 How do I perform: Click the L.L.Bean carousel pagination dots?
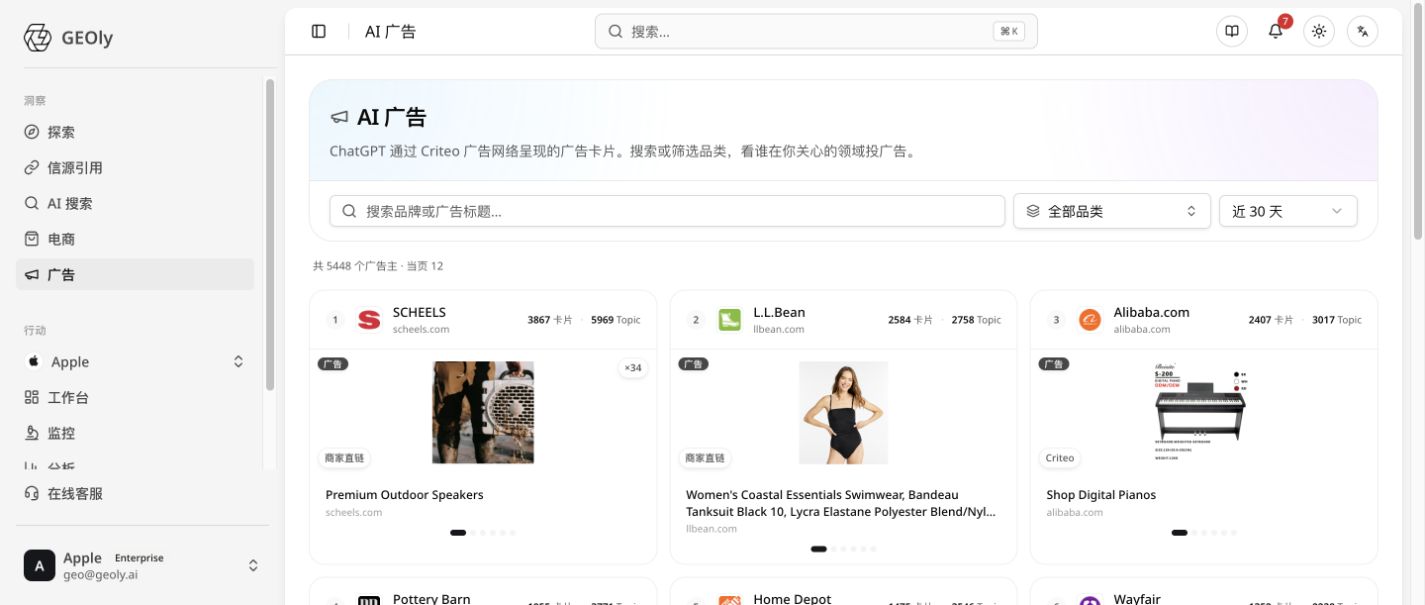pyautogui.click(x=843, y=549)
